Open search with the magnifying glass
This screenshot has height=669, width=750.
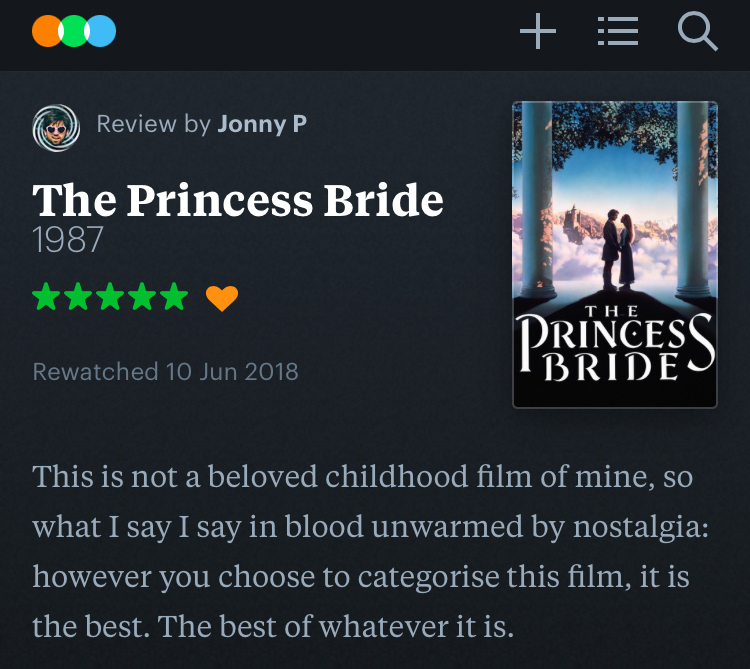[697, 33]
